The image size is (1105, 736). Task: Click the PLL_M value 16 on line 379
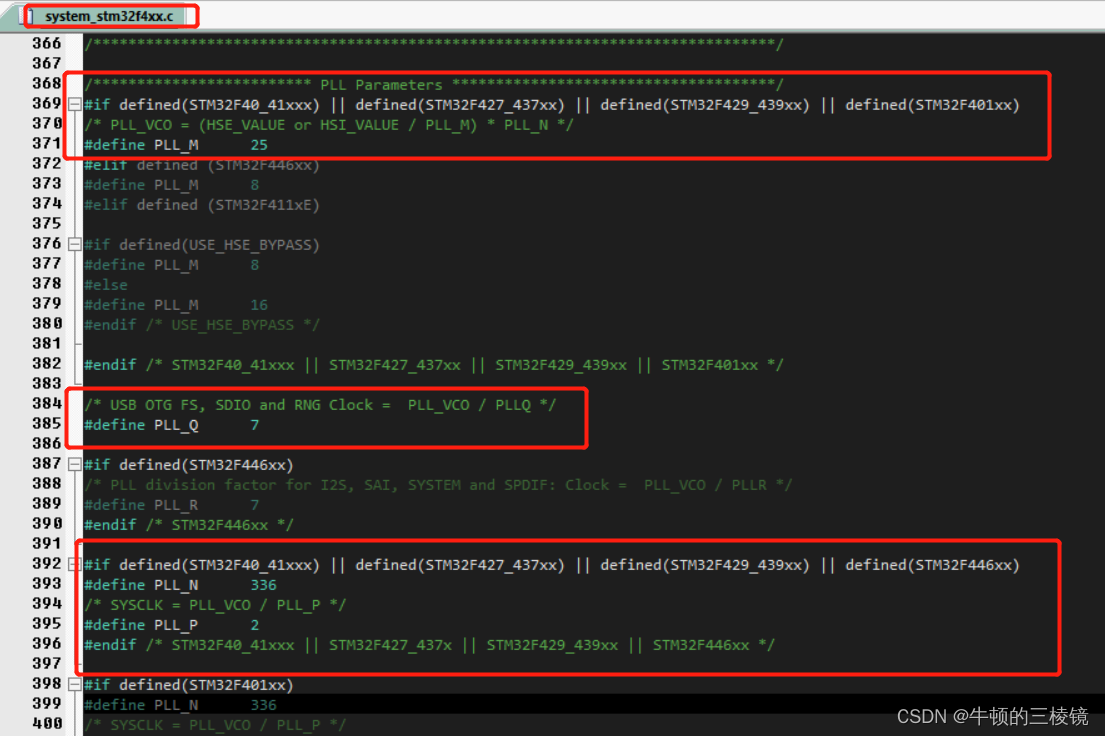259,305
